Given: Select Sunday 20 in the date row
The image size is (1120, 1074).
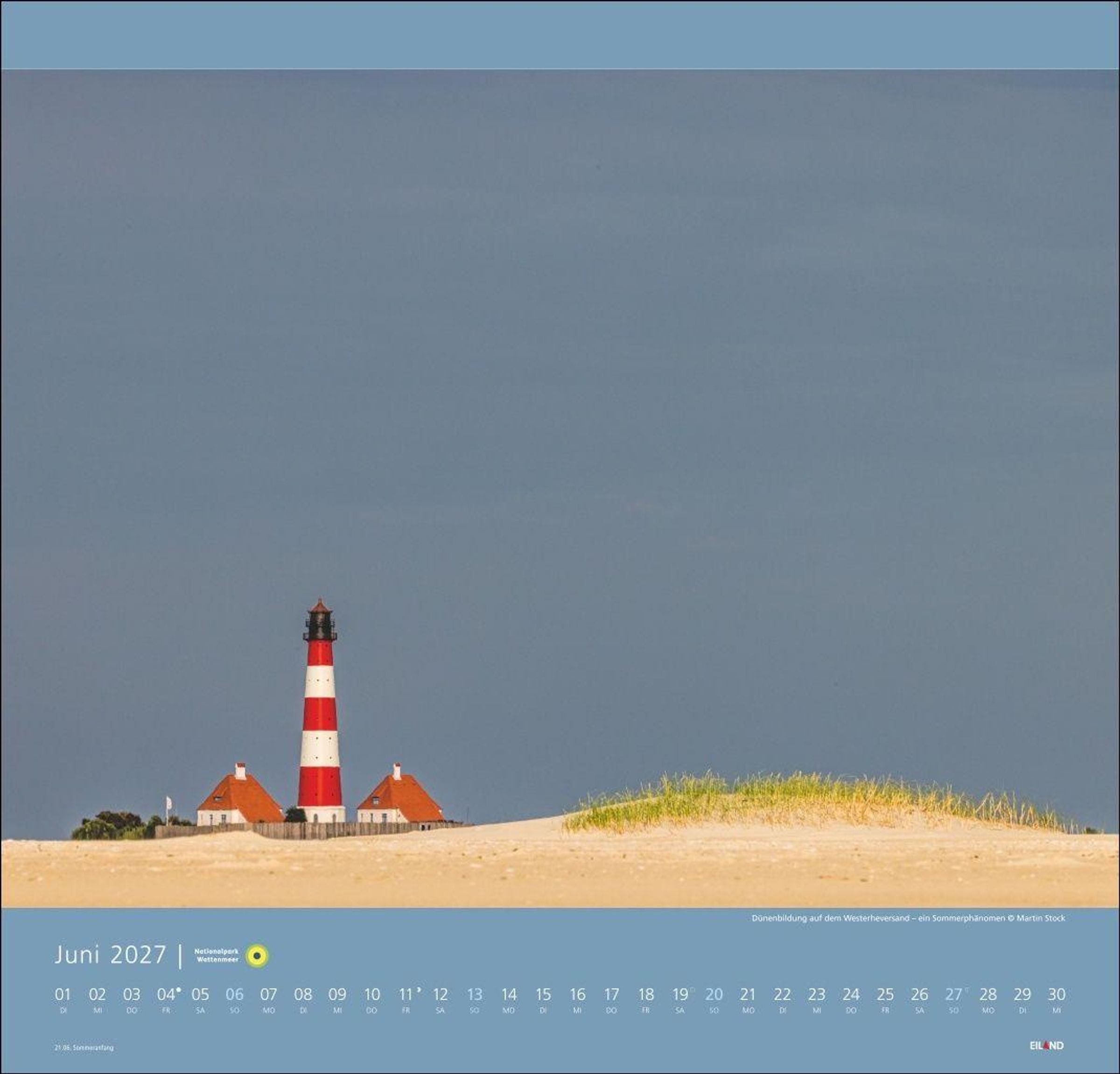Looking at the screenshot, I should 714,995.
